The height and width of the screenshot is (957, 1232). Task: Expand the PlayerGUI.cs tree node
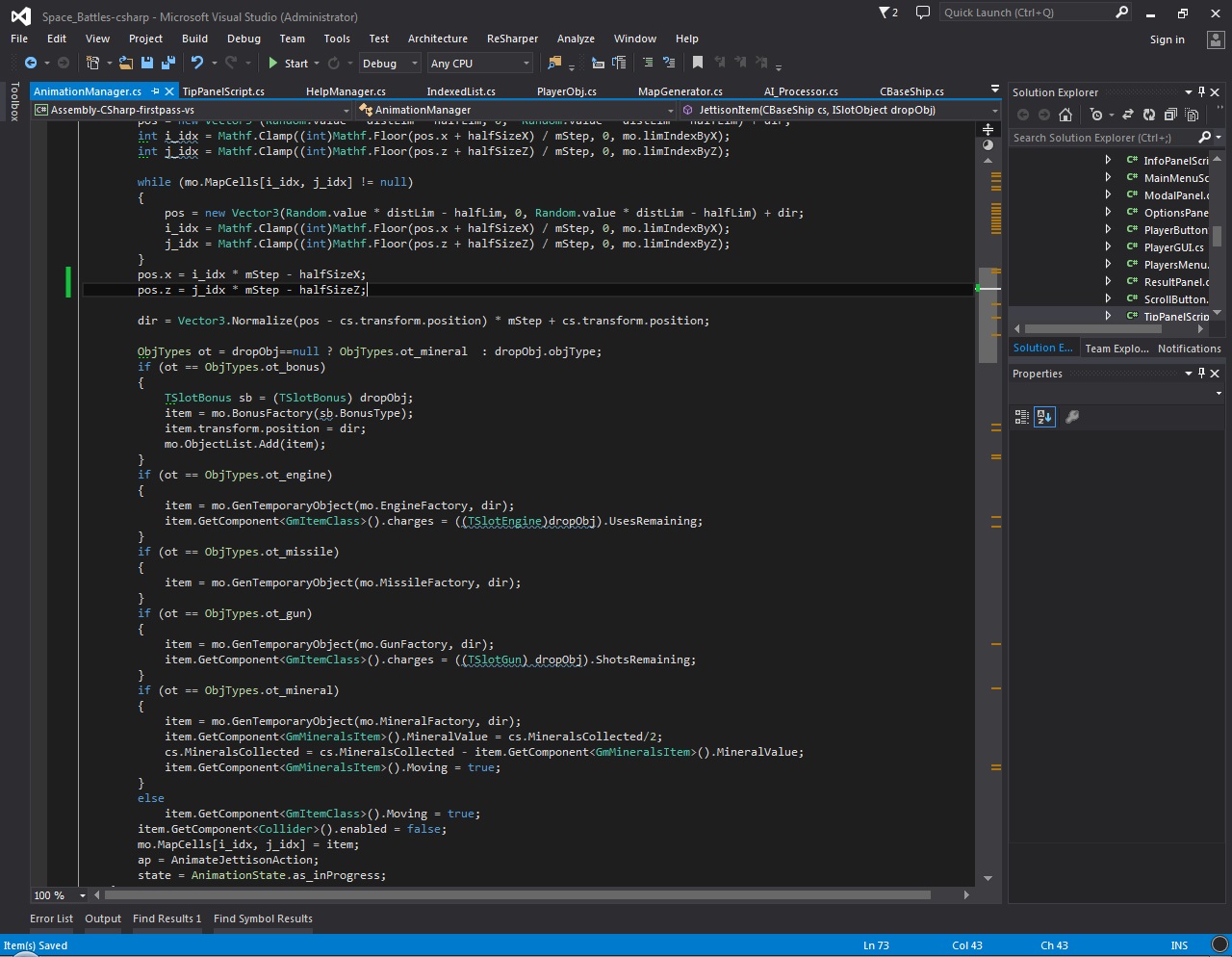coord(1108,247)
